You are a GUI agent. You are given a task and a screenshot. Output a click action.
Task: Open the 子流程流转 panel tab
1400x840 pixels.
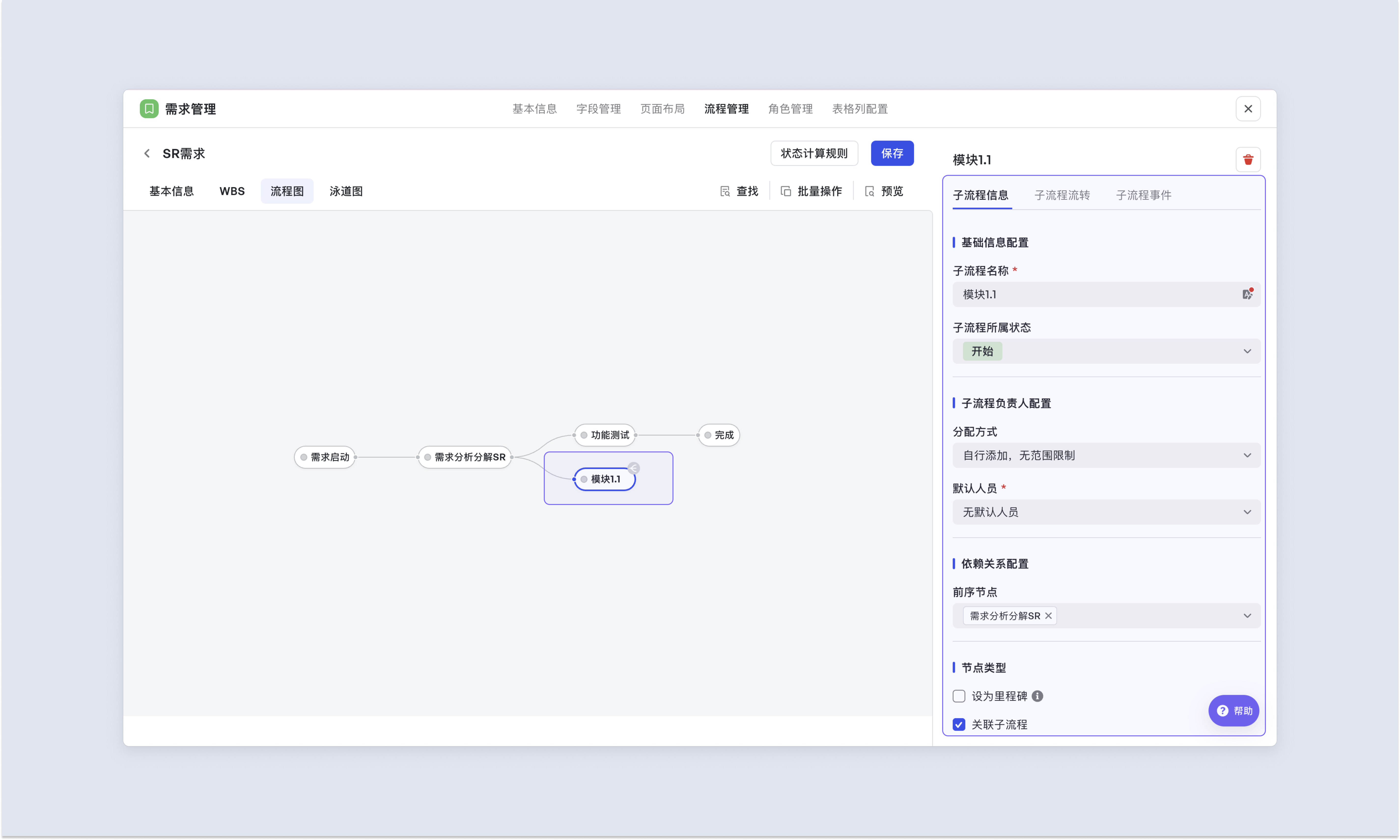point(1062,195)
